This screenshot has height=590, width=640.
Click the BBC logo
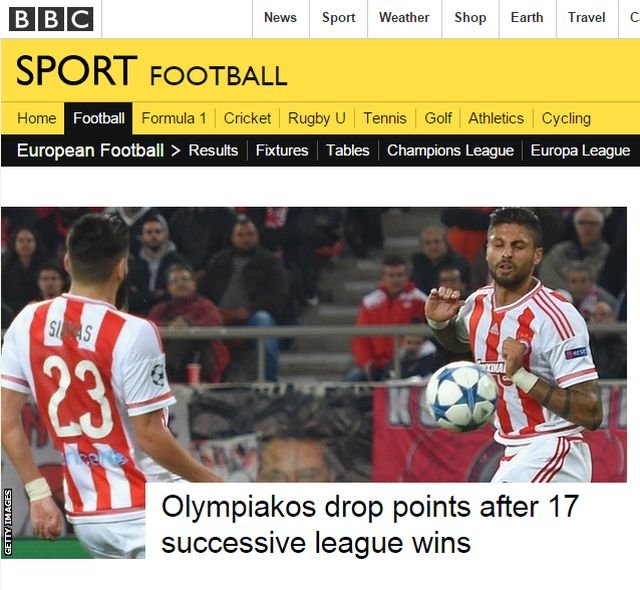pos(51,19)
